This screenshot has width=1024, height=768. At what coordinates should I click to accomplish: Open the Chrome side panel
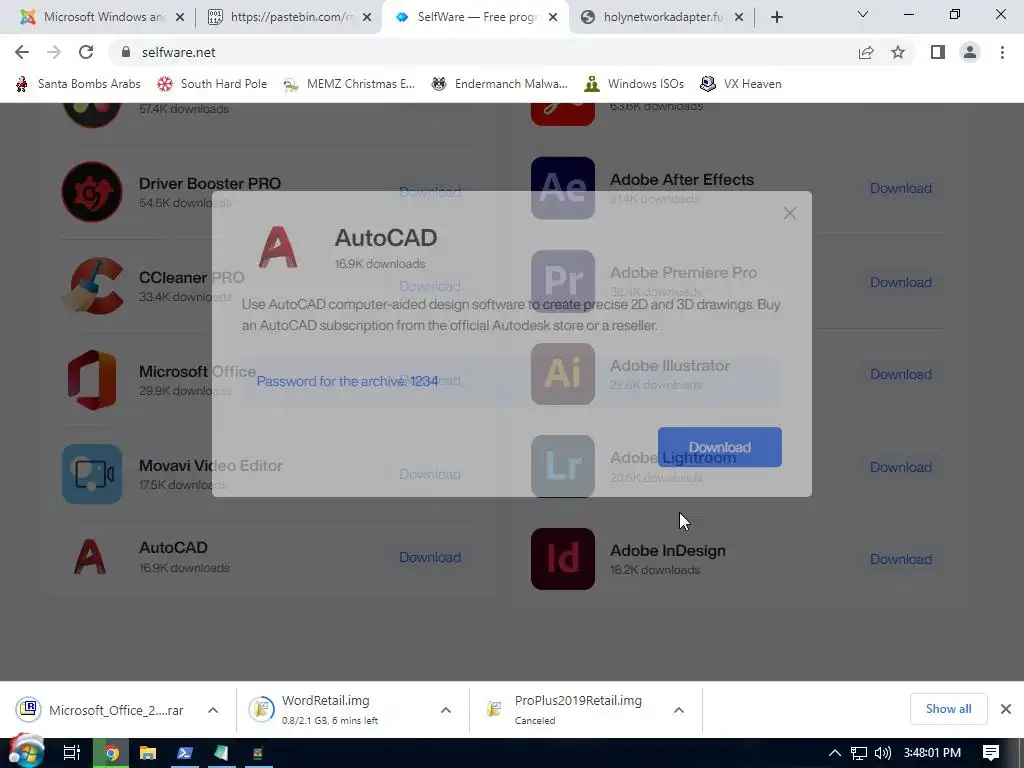pyautogui.click(x=938, y=52)
